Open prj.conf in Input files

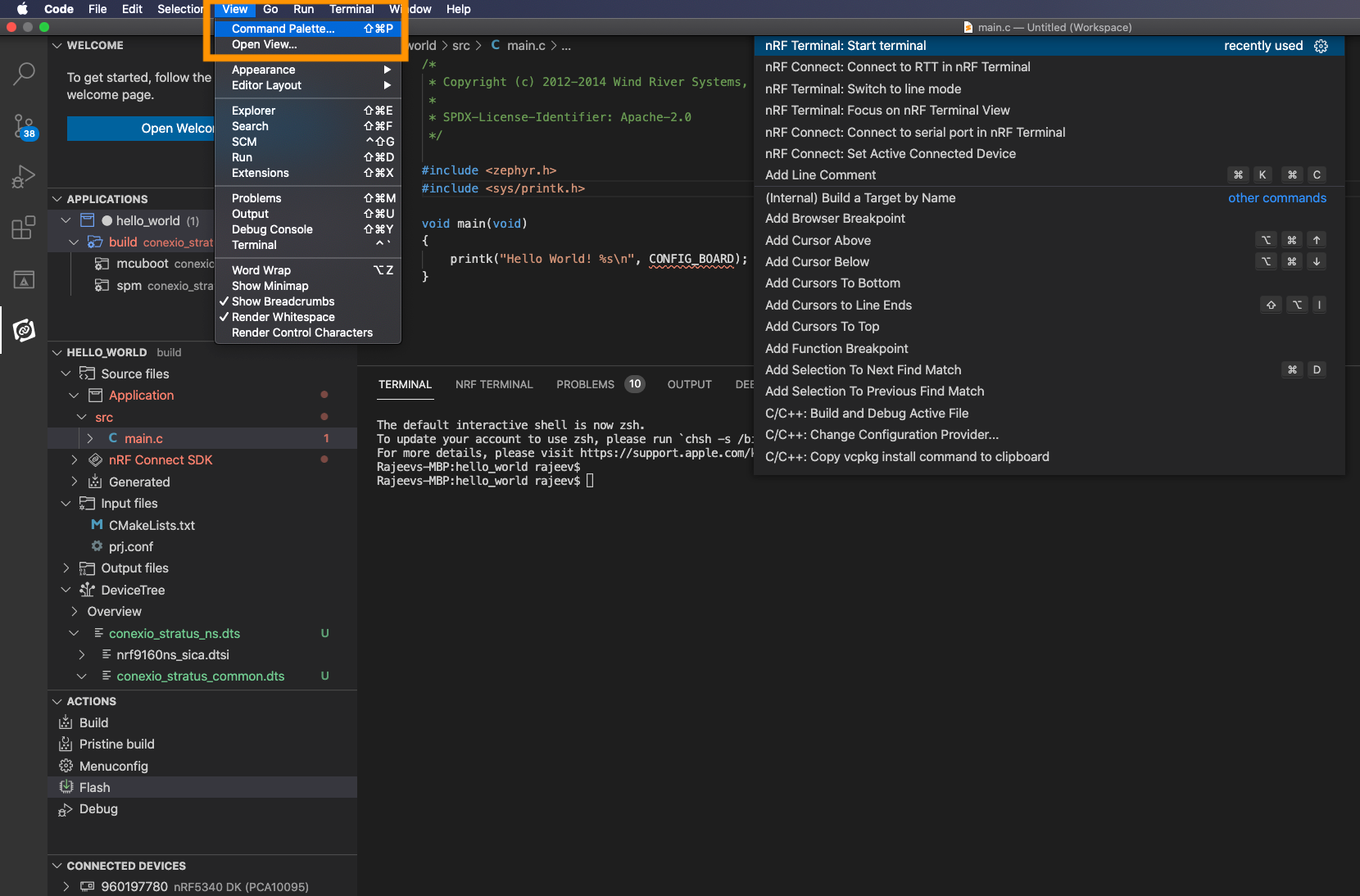[x=131, y=546]
